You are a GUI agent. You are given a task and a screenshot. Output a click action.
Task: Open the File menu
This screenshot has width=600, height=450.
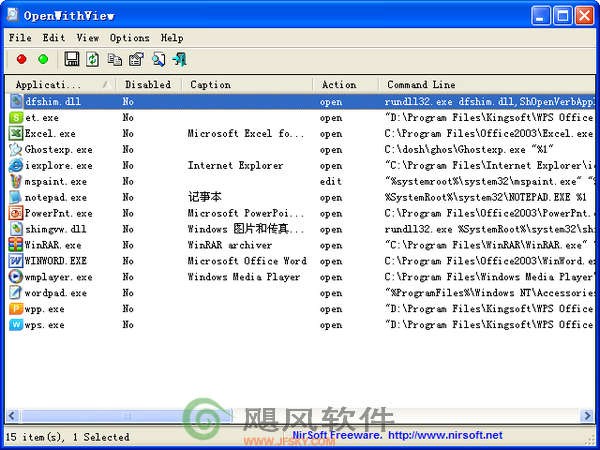coord(20,38)
